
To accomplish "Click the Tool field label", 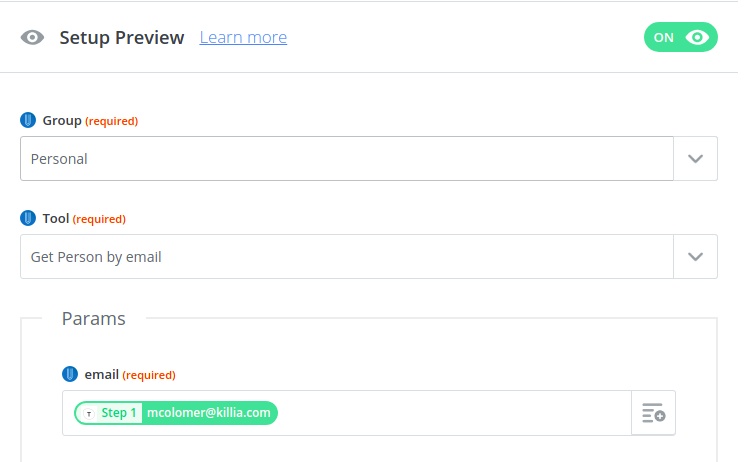I will [56, 219].
